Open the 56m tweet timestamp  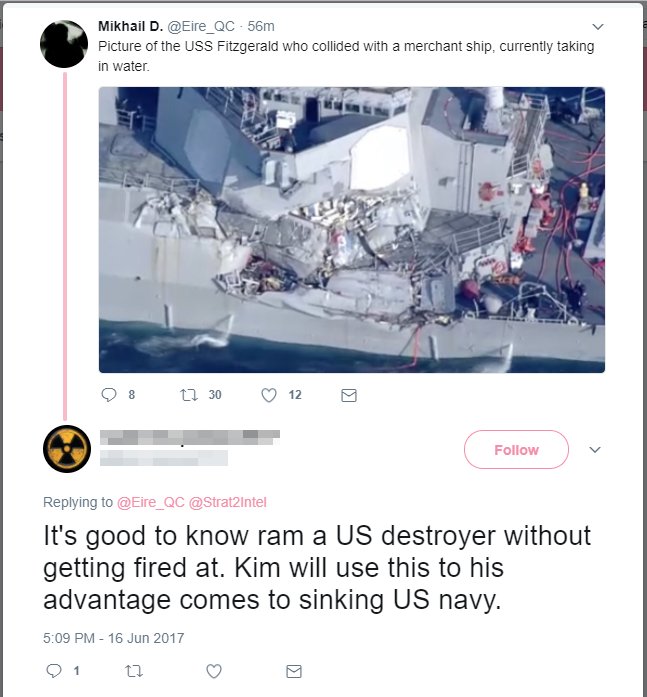261,26
